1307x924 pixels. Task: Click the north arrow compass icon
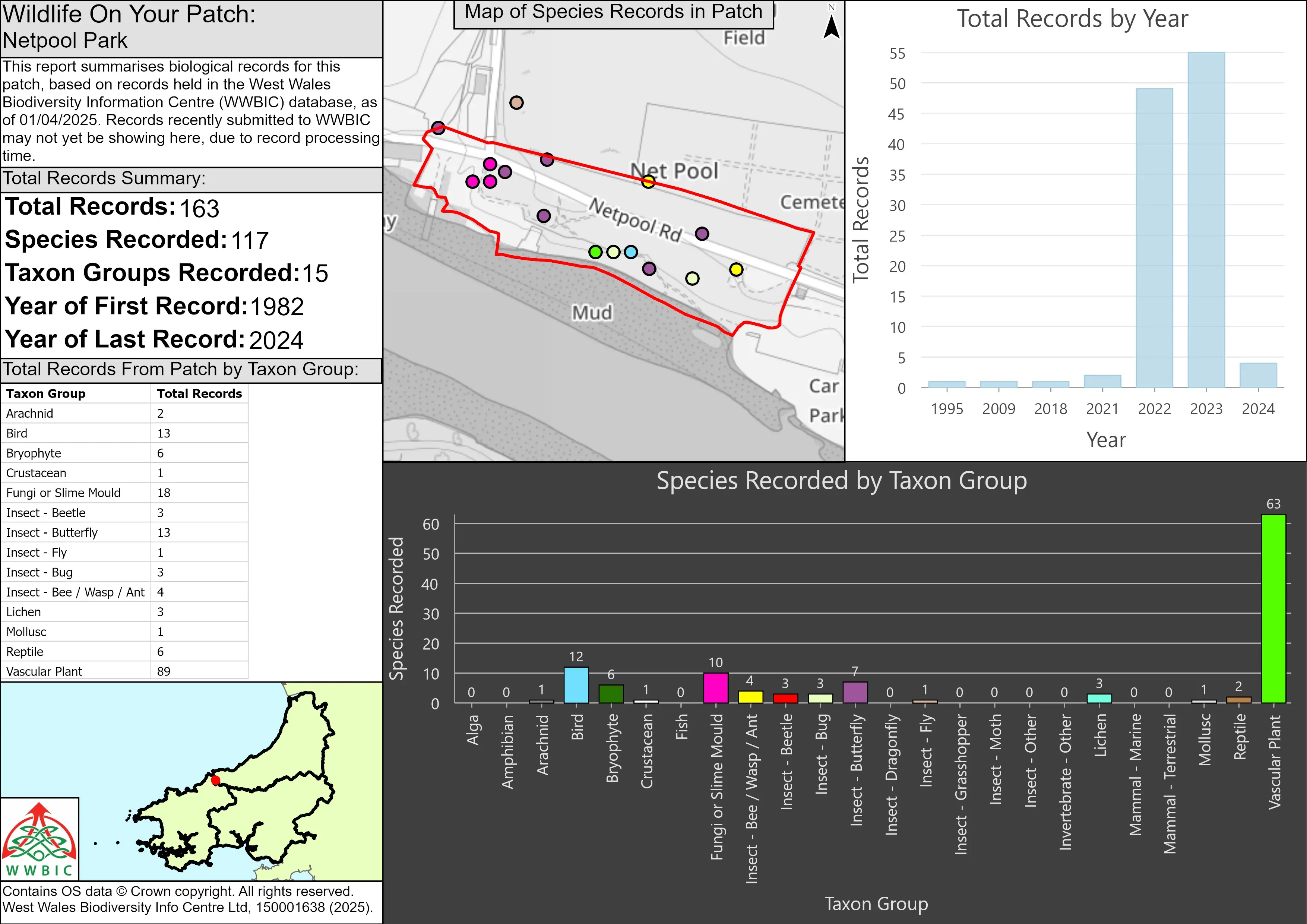click(832, 26)
